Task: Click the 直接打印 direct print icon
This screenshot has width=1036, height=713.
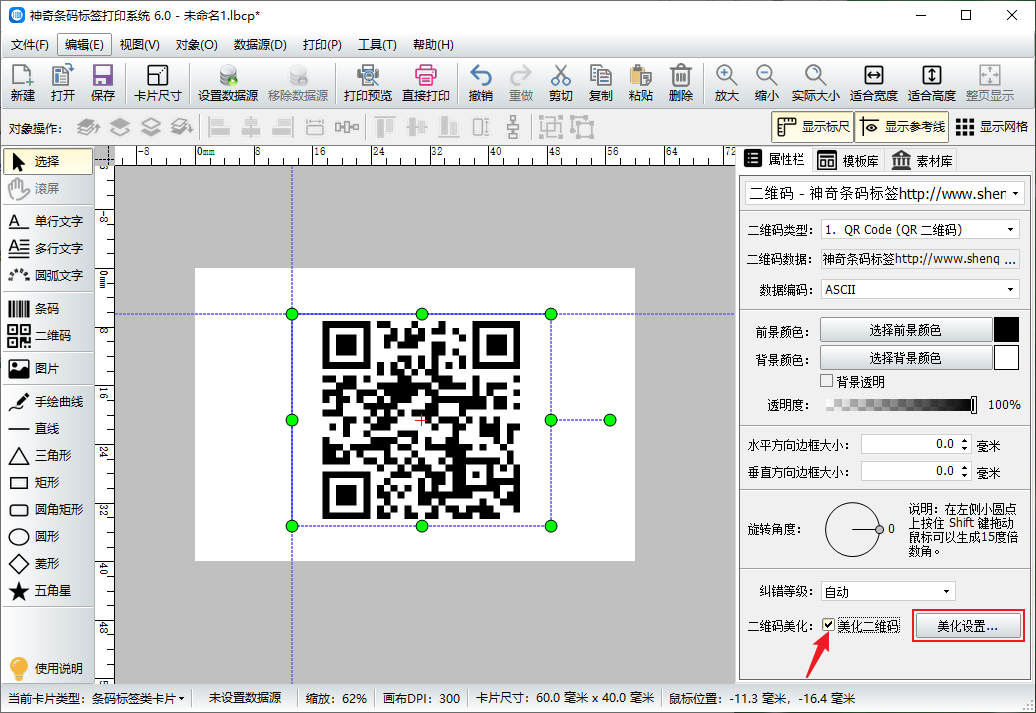Action: (426, 83)
